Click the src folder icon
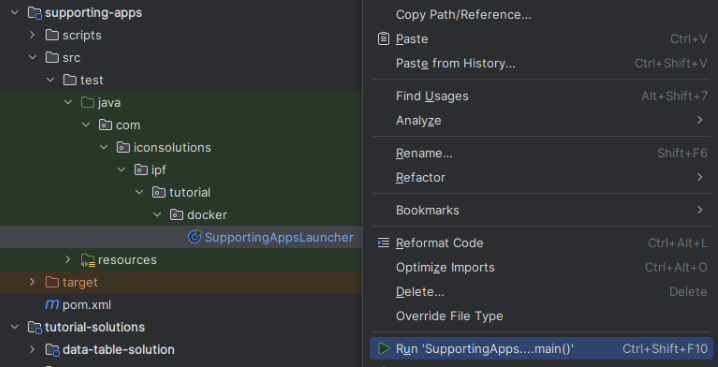Screen dimensions: 718x367 pyautogui.click(x=52, y=58)
